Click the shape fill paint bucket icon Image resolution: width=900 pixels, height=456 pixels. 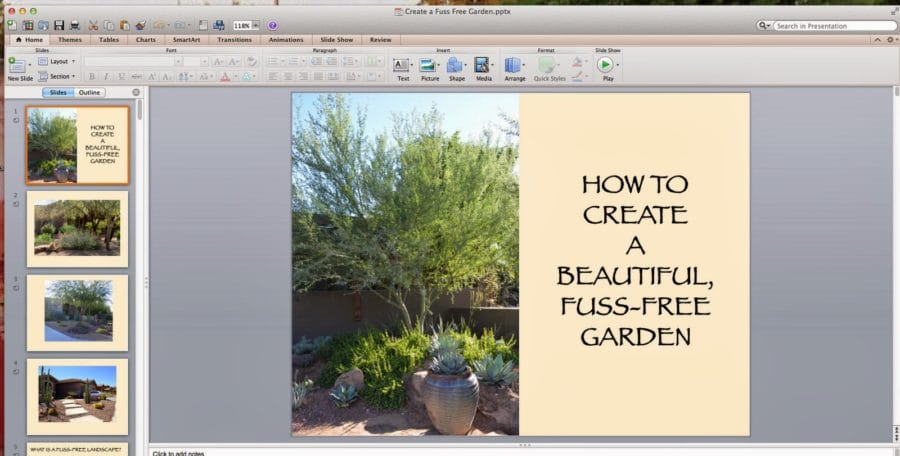click(x=577, y=61)
